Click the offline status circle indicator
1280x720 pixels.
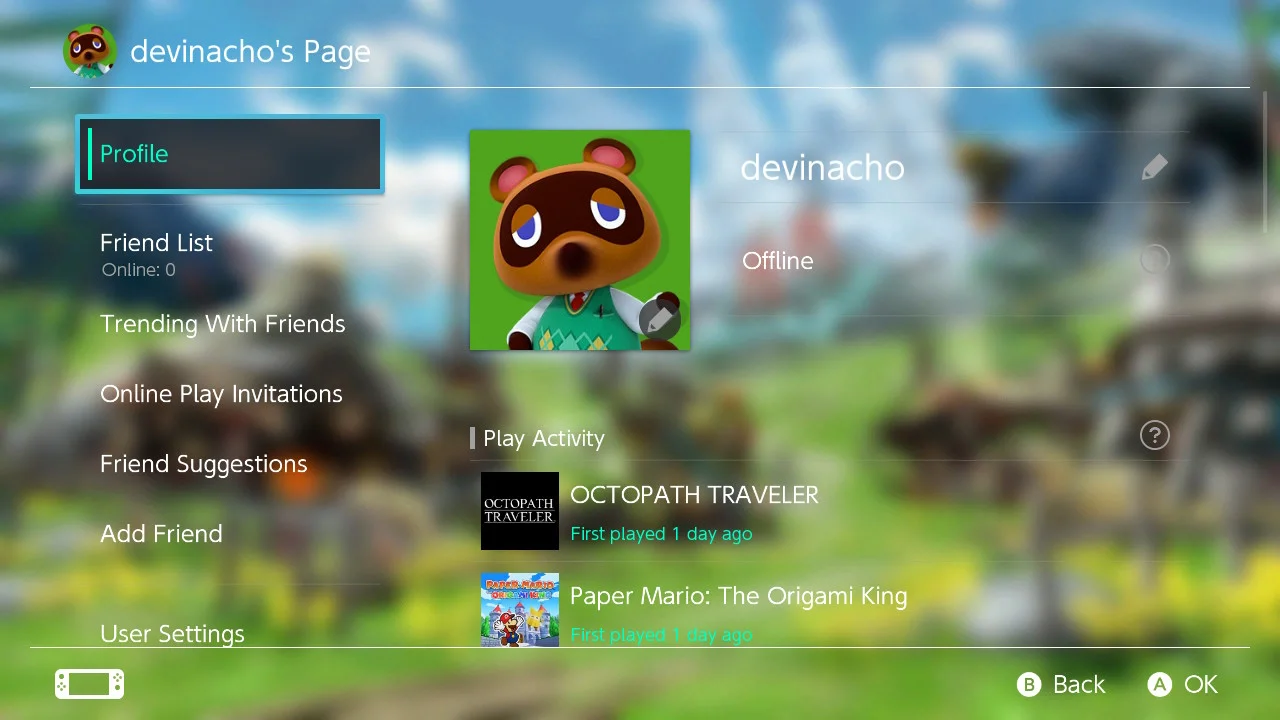[1154, 260]
